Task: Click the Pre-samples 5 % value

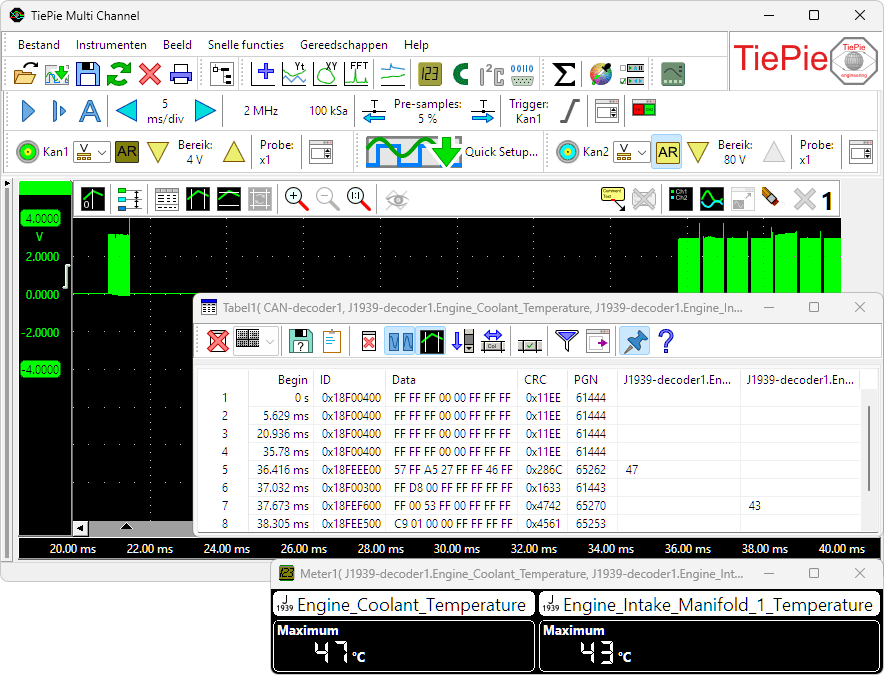Action: click(x=427, y=111)
